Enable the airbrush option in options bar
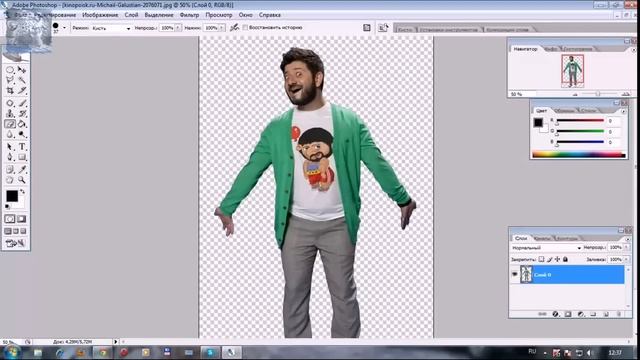The image size is (640, 360). click(234, 28)
